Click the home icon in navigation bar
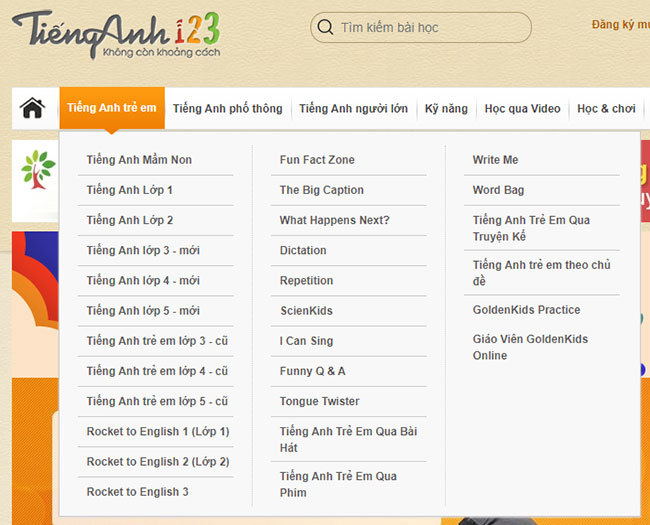 pos(32,108)
